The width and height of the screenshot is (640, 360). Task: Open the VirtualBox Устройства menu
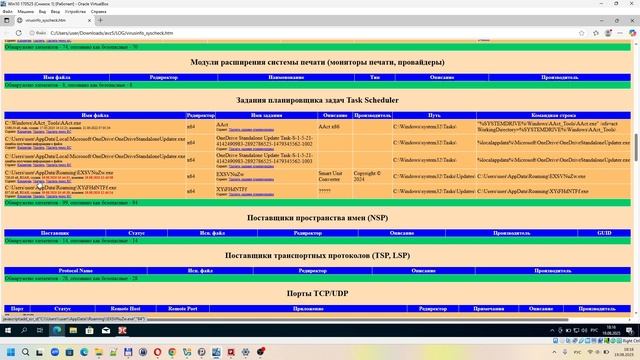click(x=76, y=11)
